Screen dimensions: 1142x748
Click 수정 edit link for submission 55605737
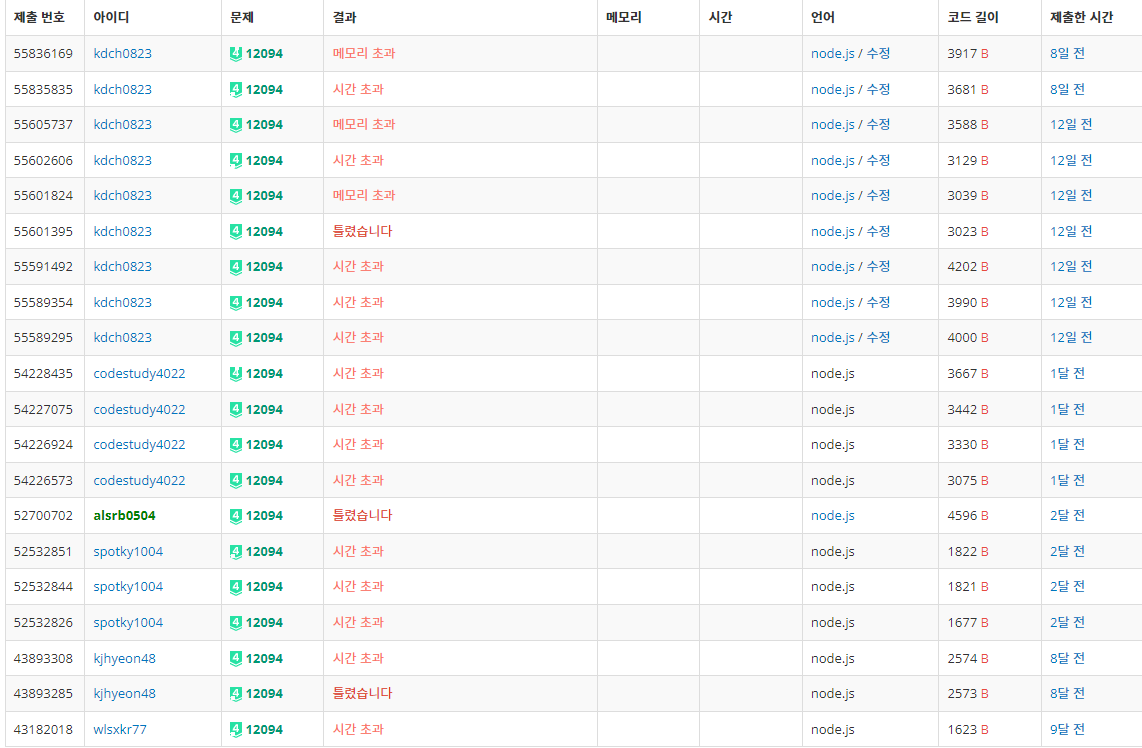878,125
